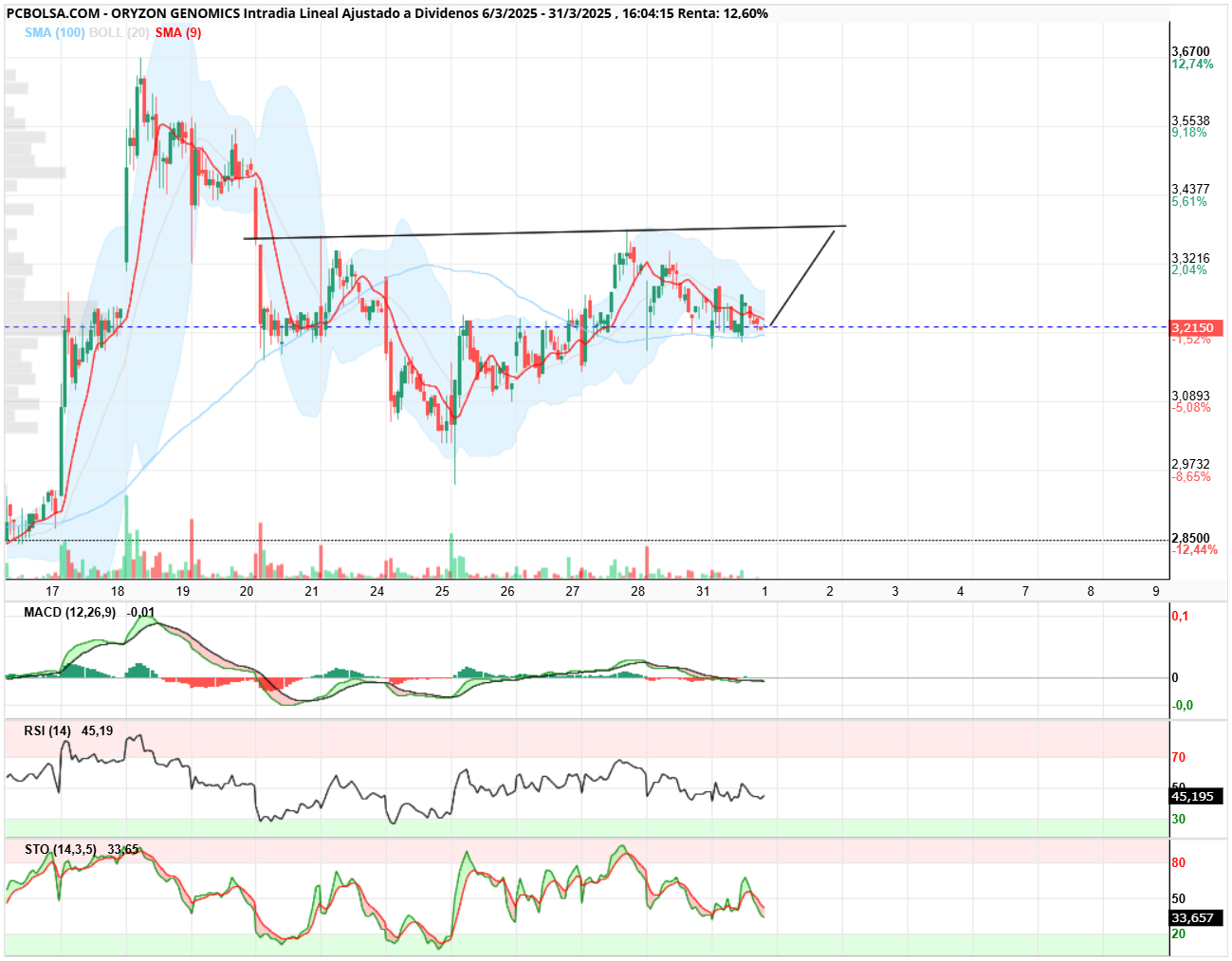This screenshot has width=1232, height=961.
Task: Click the MACD (12,26,9) indicator label
Action: point(69,612)
